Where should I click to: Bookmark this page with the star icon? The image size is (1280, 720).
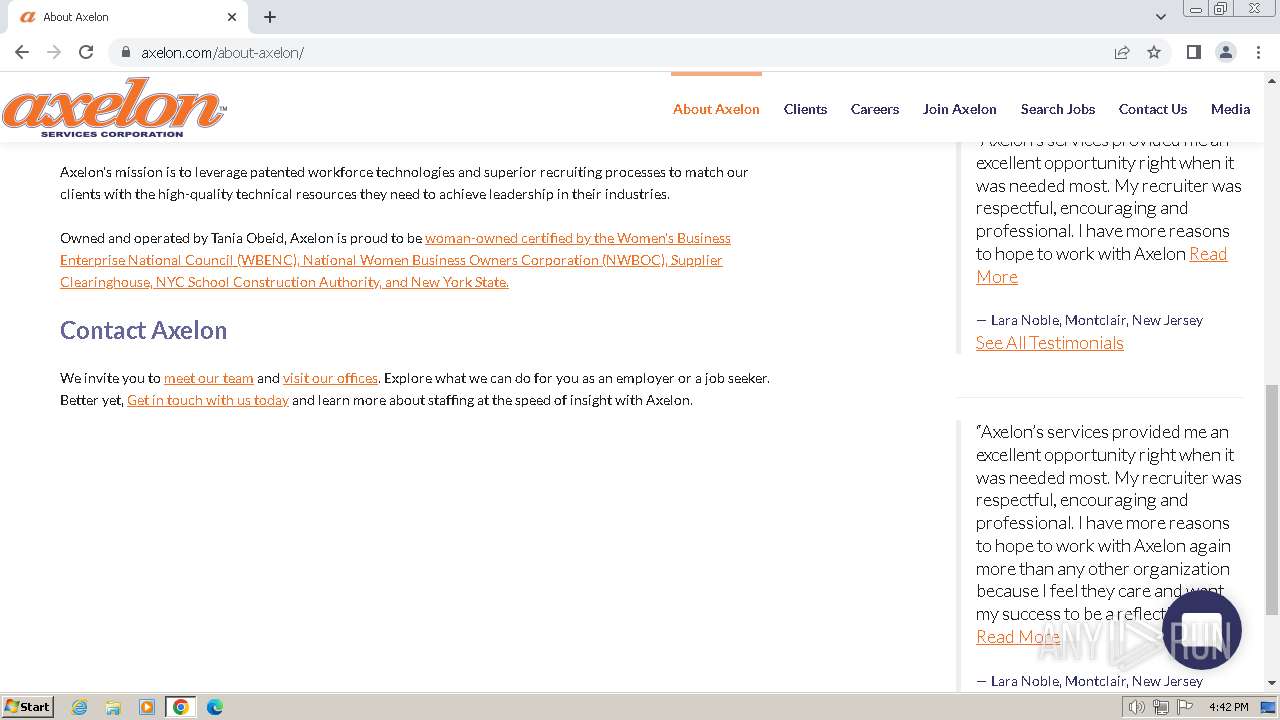(x=1154, y=52)
